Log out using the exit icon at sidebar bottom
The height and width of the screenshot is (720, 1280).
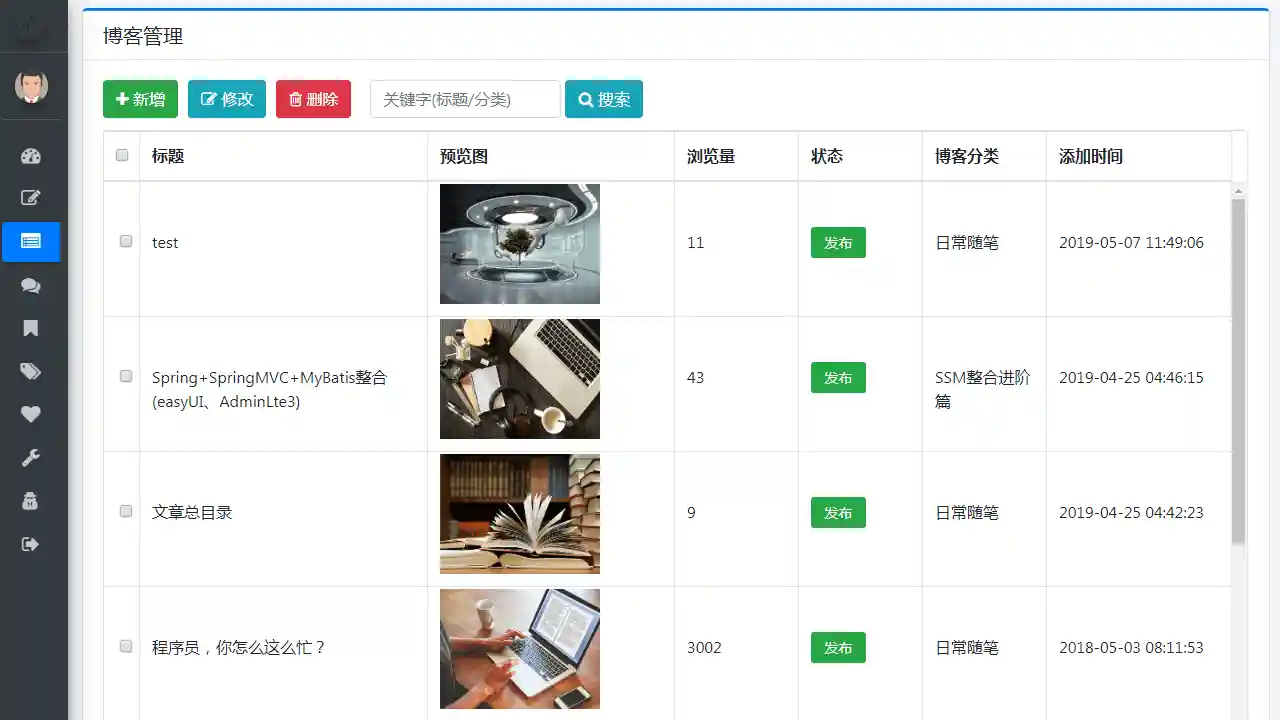pos(30,543)
